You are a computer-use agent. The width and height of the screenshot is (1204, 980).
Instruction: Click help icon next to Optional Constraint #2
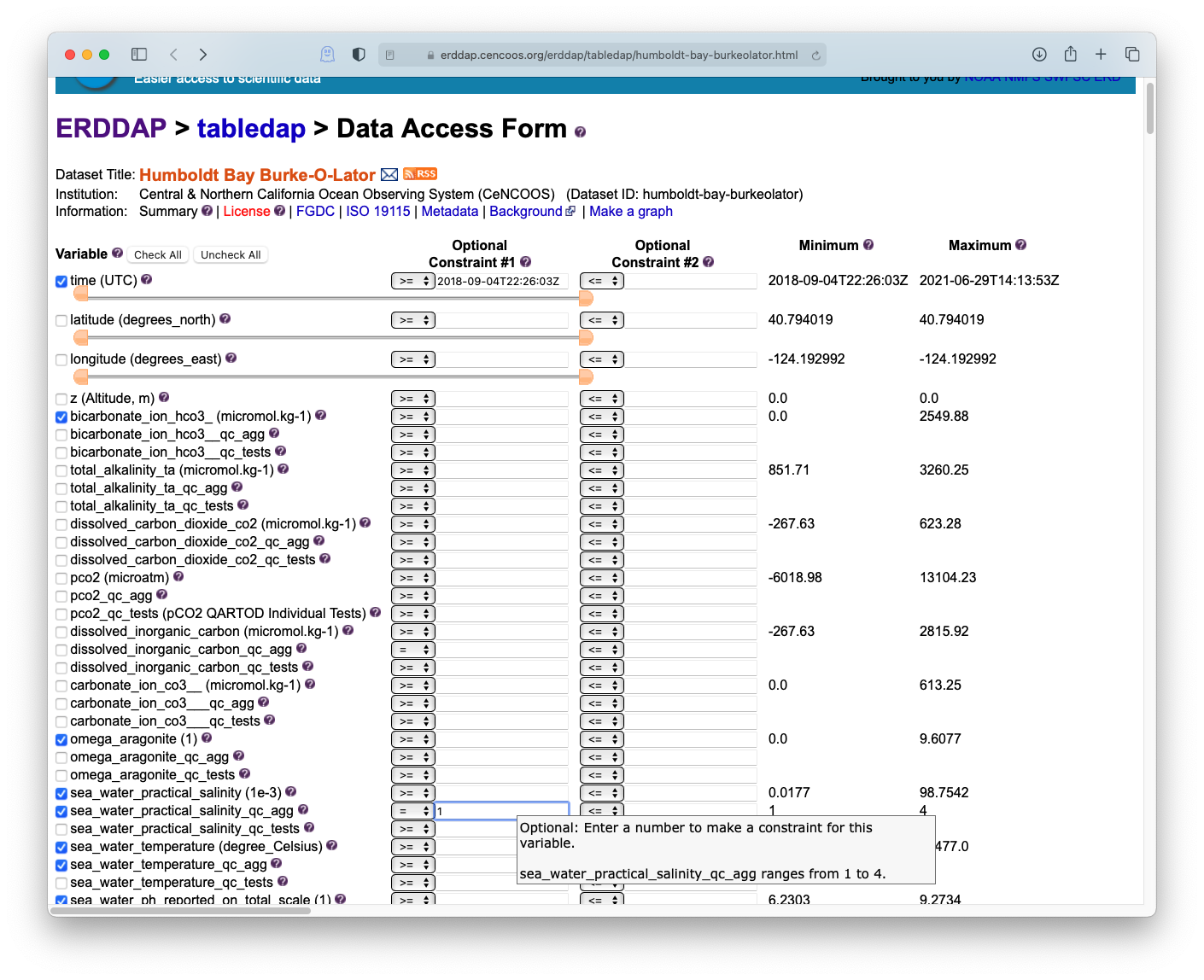(x=708, y=262)
